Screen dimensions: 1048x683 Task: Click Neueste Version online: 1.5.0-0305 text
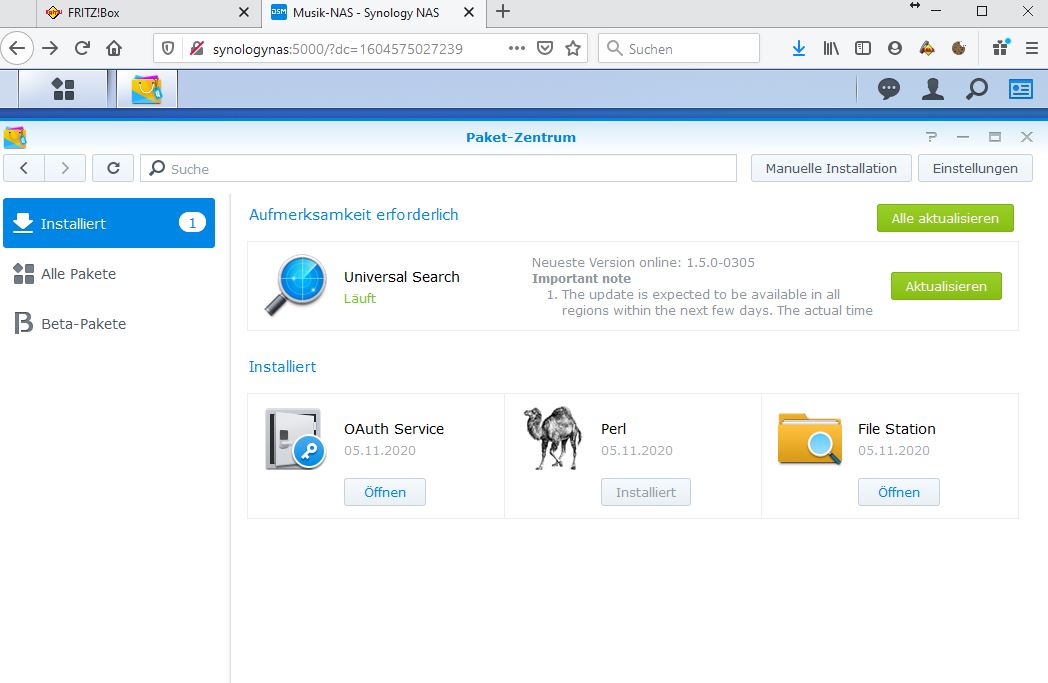[643, 263]
